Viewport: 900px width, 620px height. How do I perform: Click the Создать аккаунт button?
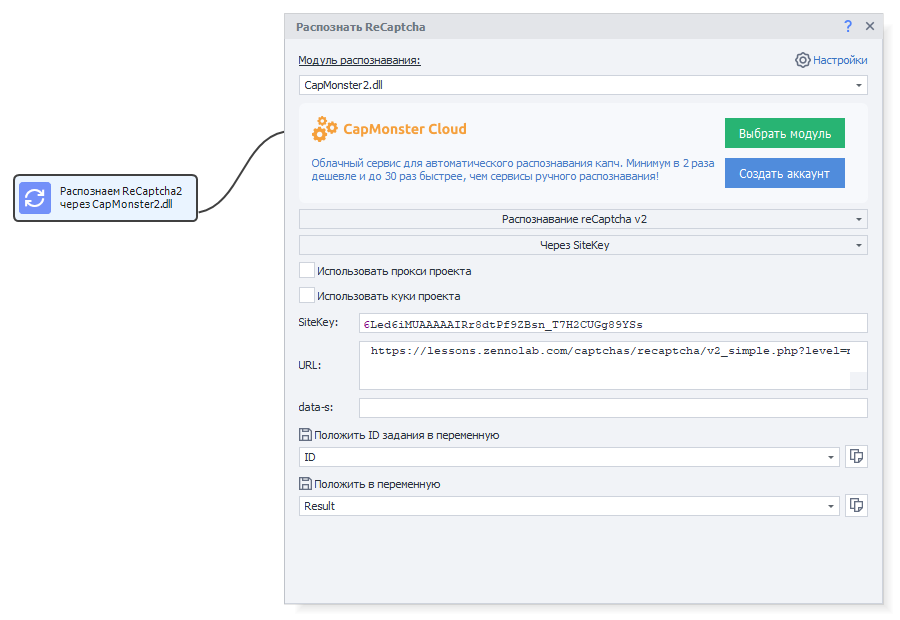784,172
